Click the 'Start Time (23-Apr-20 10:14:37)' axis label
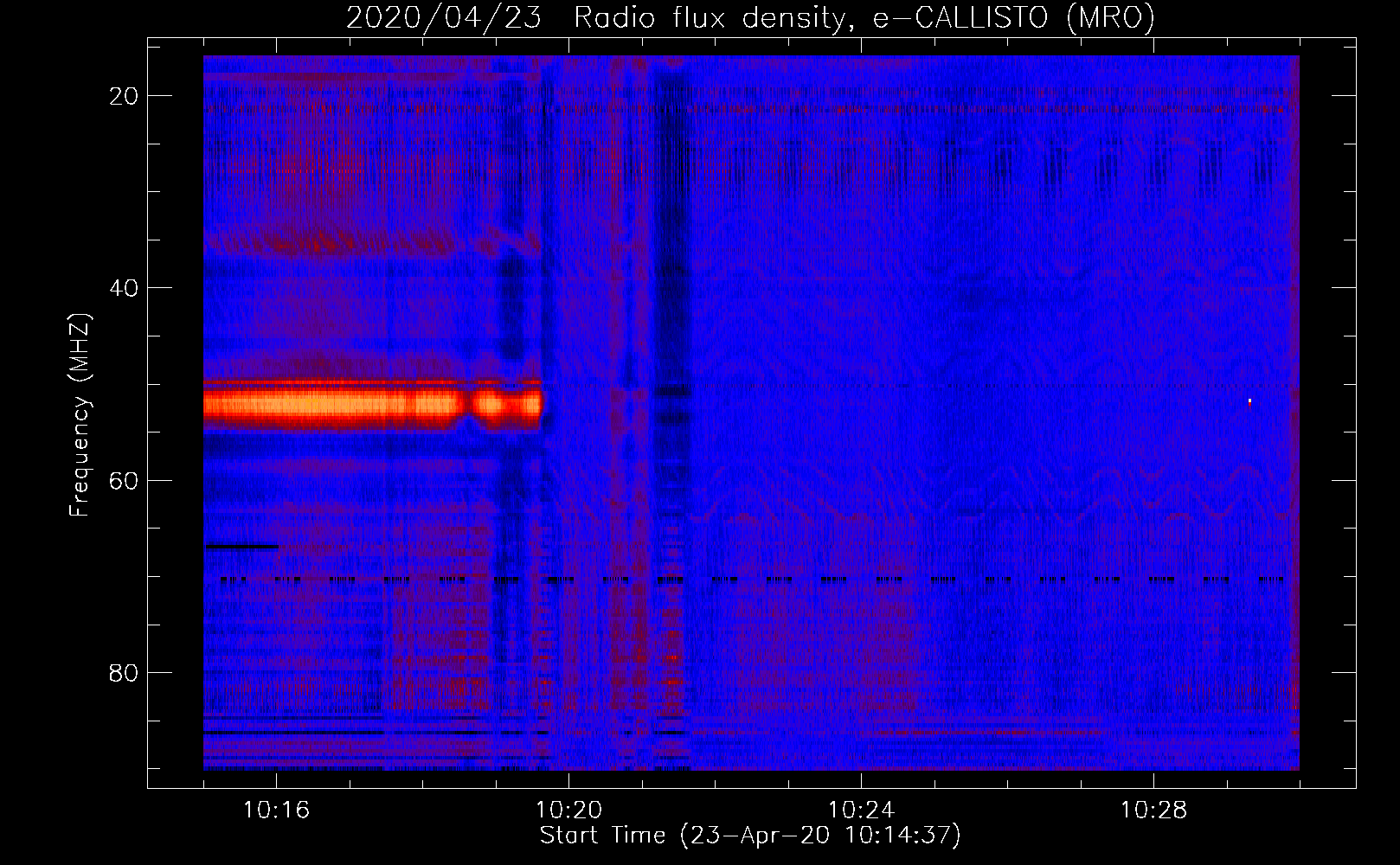The height and width of the screenshot is (865, 1400). [750, 836]
